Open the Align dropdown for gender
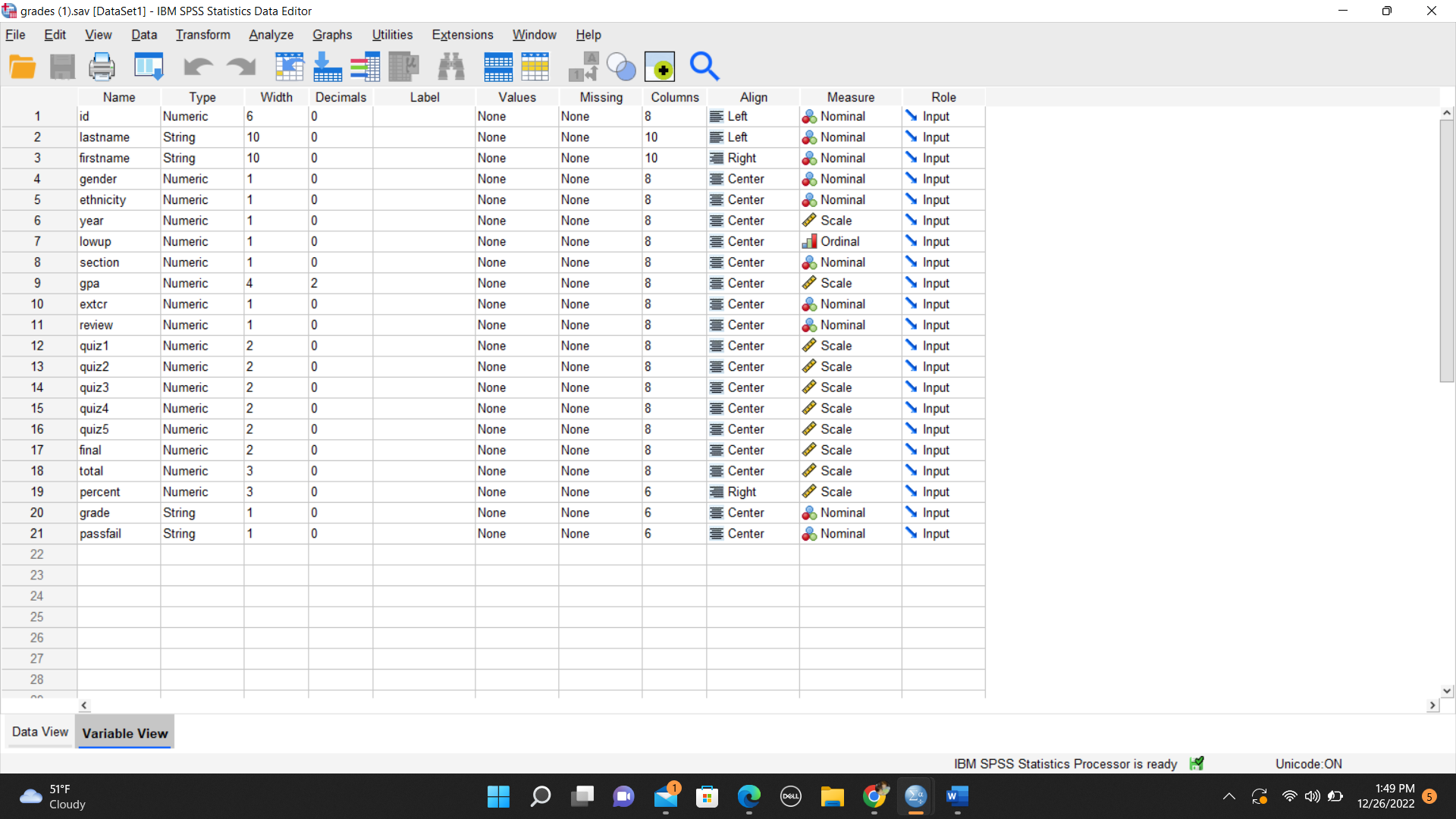1456x819 pixels. [x=752, y=179]
